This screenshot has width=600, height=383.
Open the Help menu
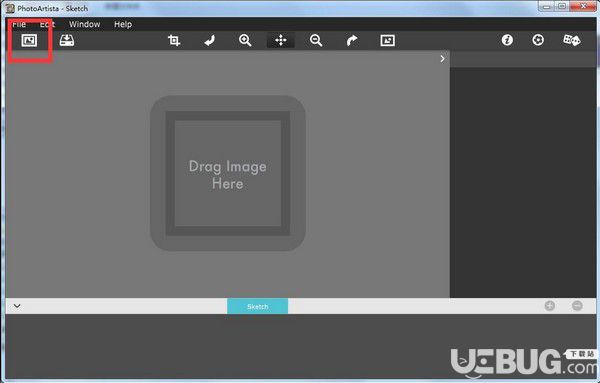pos(123,24)
